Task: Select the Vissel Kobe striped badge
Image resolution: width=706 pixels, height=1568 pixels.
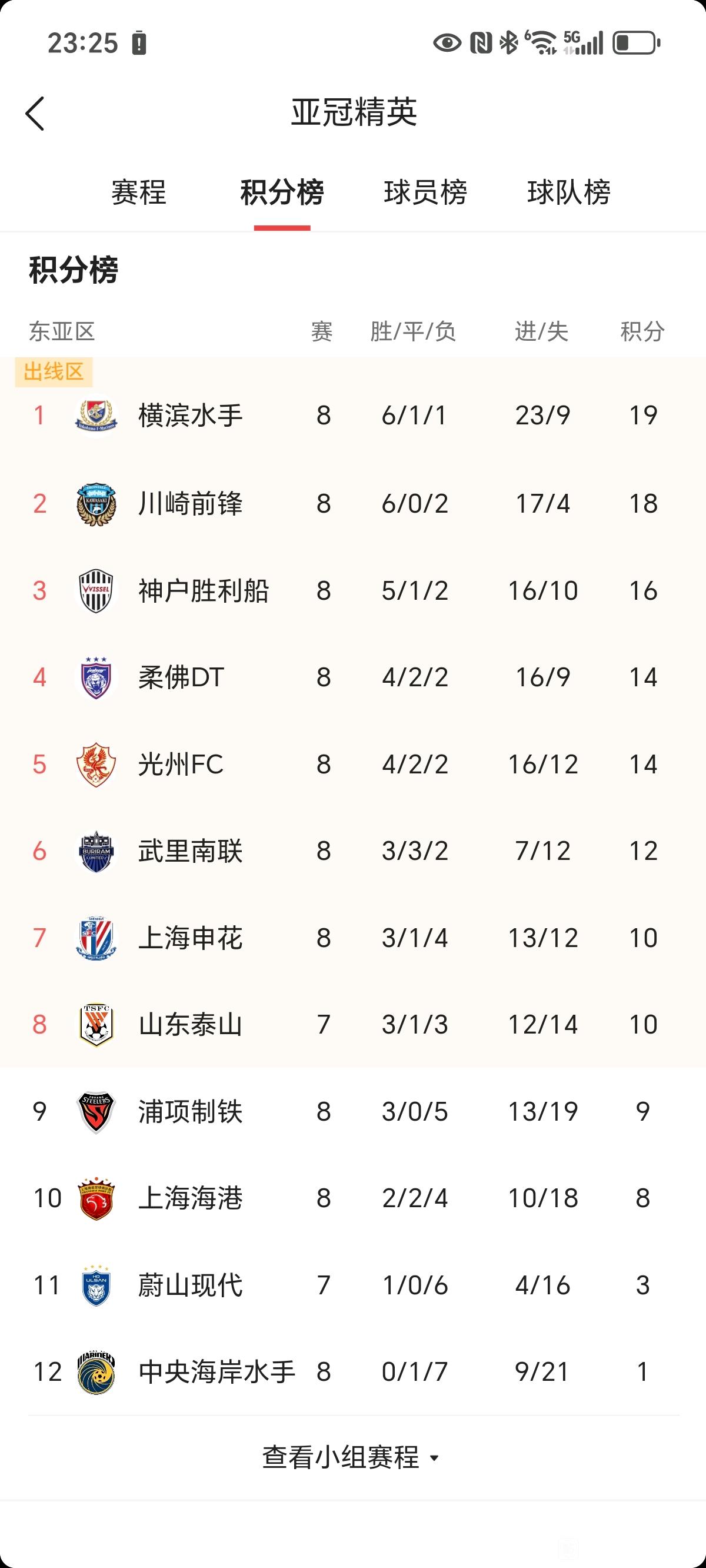Action: point(96,590)
